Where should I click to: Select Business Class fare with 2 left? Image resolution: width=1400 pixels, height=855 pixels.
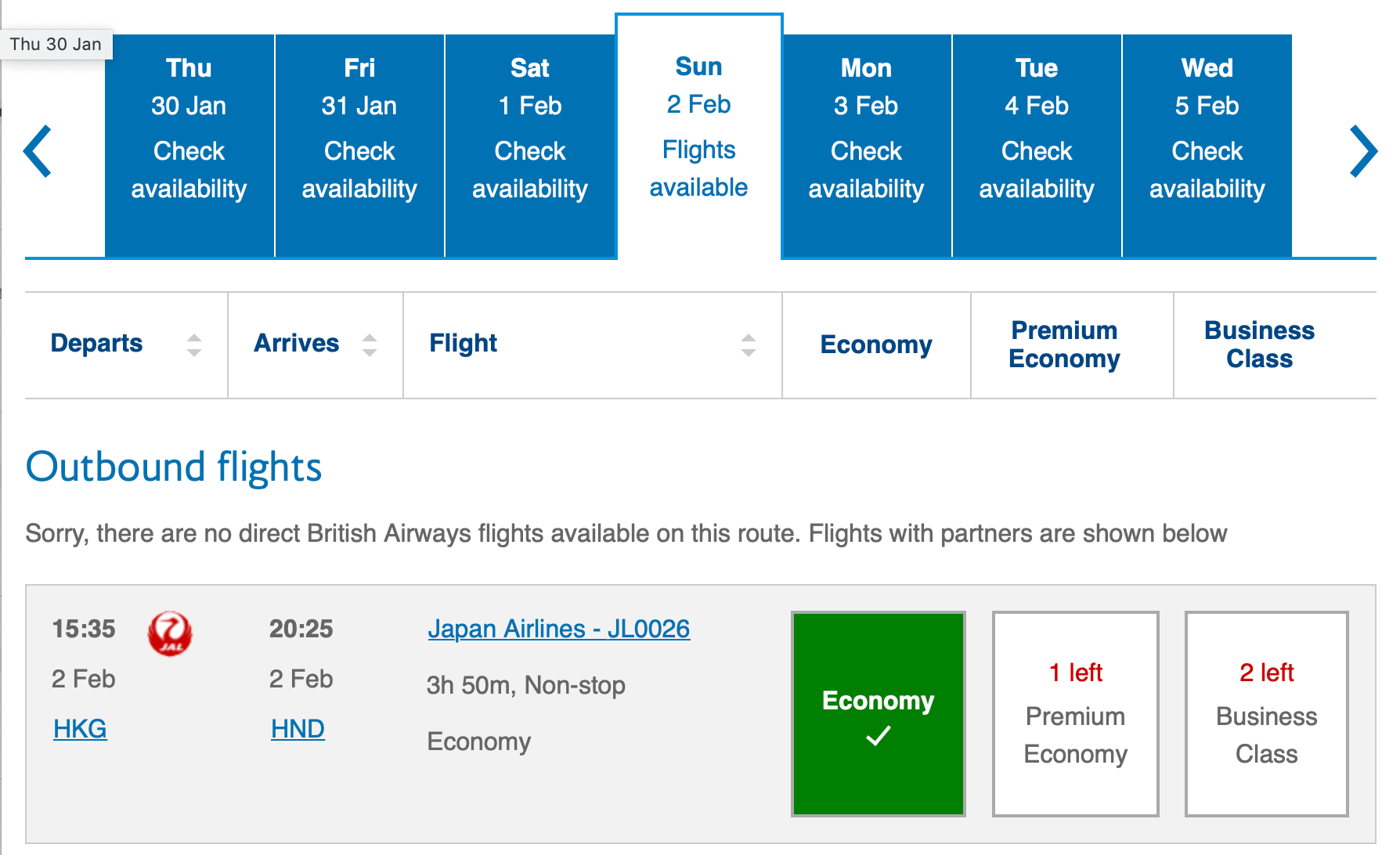[1266, 713]
